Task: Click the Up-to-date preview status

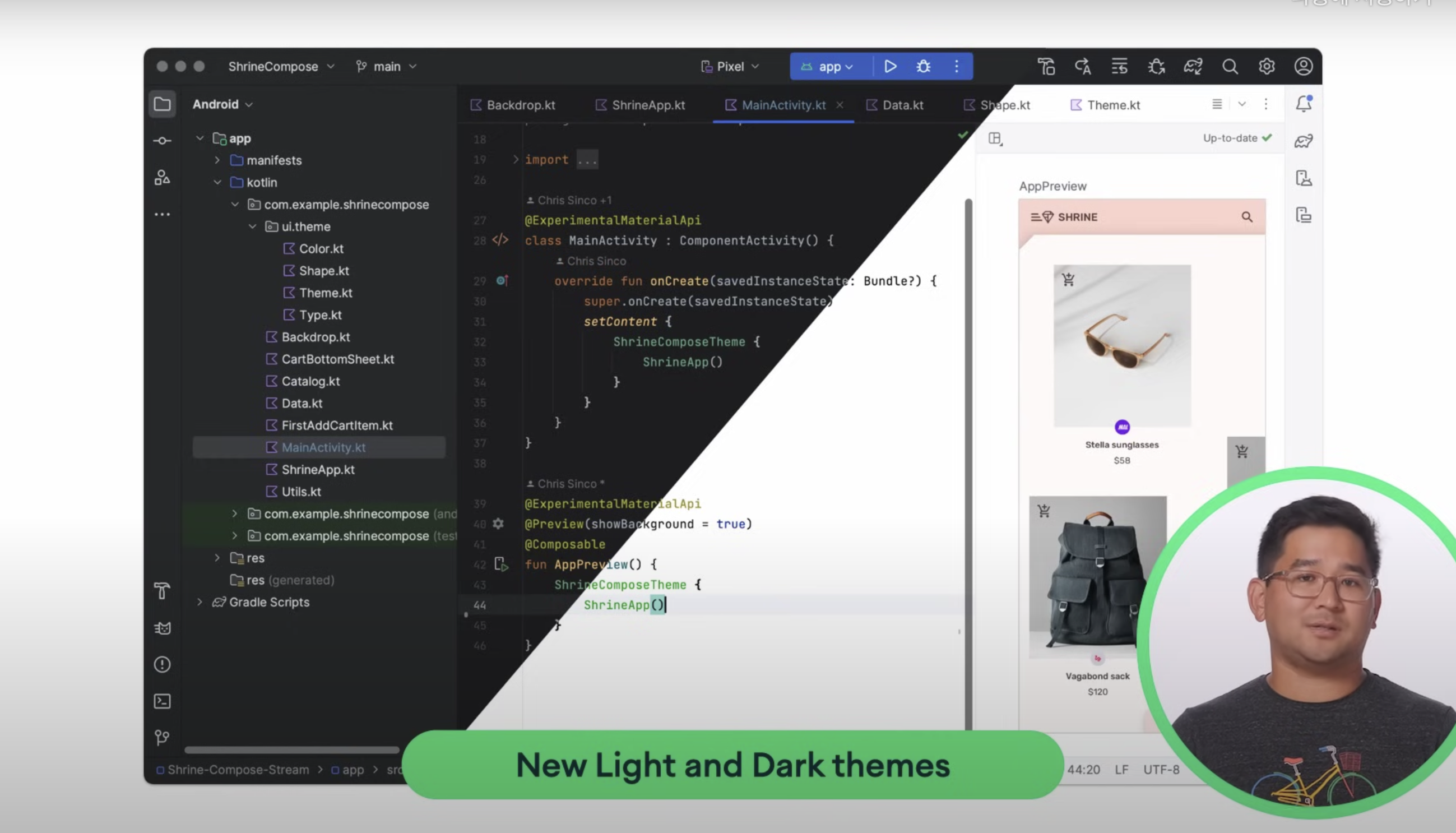Action: tap(1237, 138)
